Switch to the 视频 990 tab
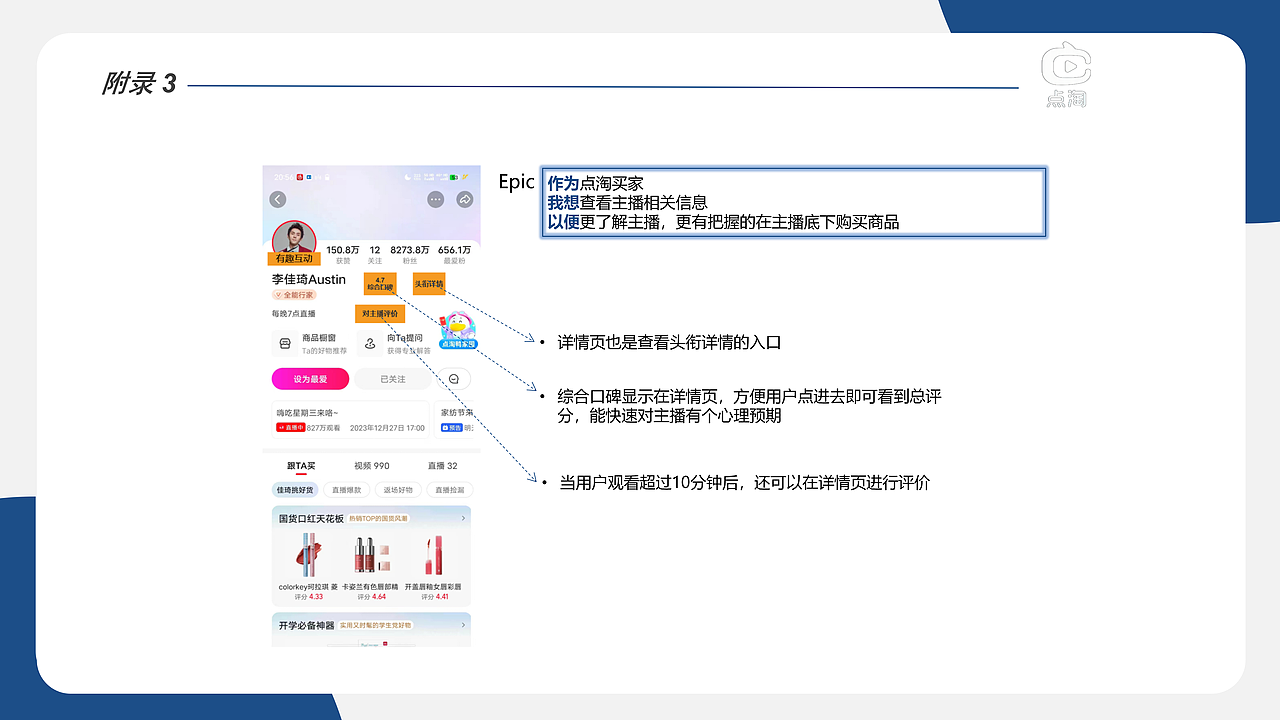Viewport: 1280px width, 720px height. tap(372, 466)
